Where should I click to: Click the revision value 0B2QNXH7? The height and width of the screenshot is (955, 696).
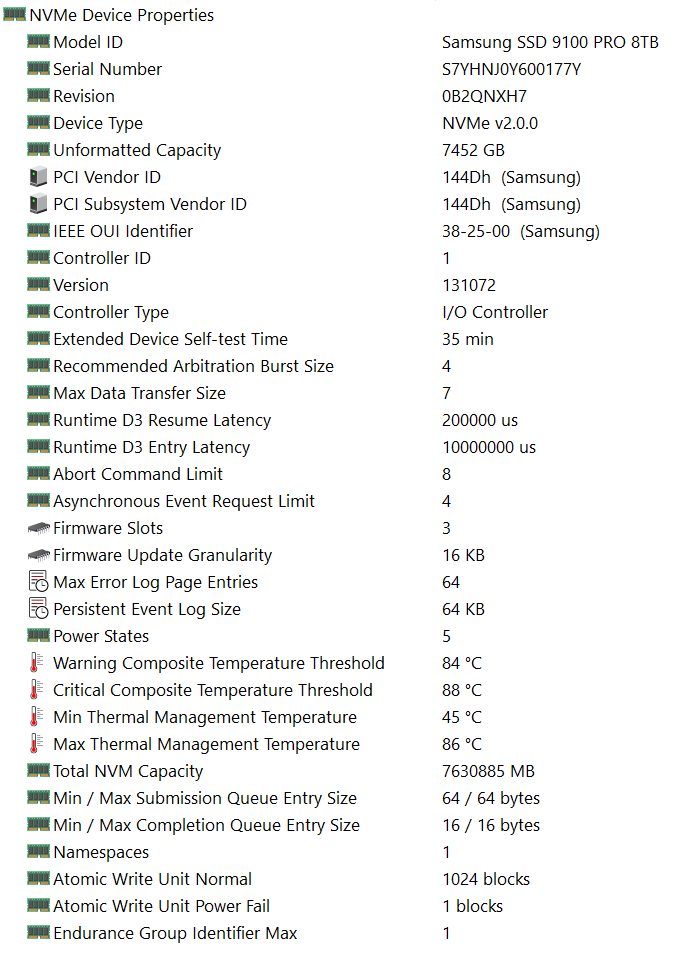tap(485, 96)
